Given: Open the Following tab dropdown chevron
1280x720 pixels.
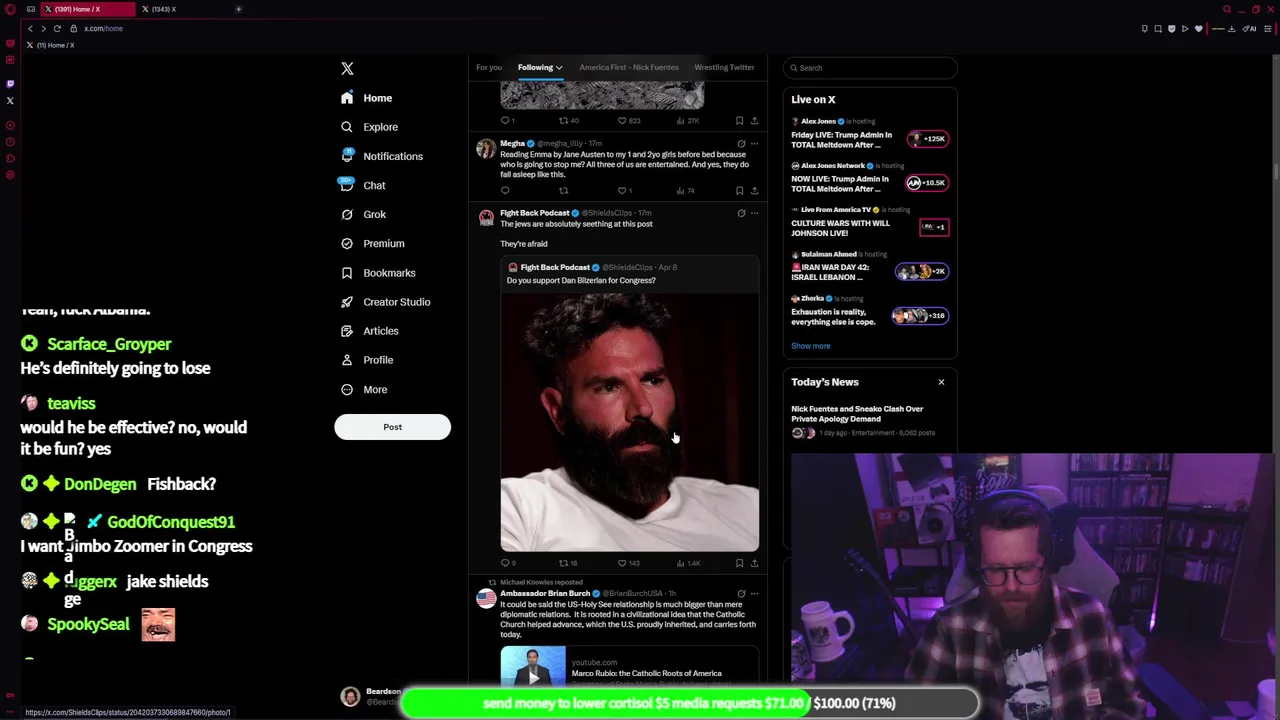Looking at the screenshot, I should coord(559,68).
